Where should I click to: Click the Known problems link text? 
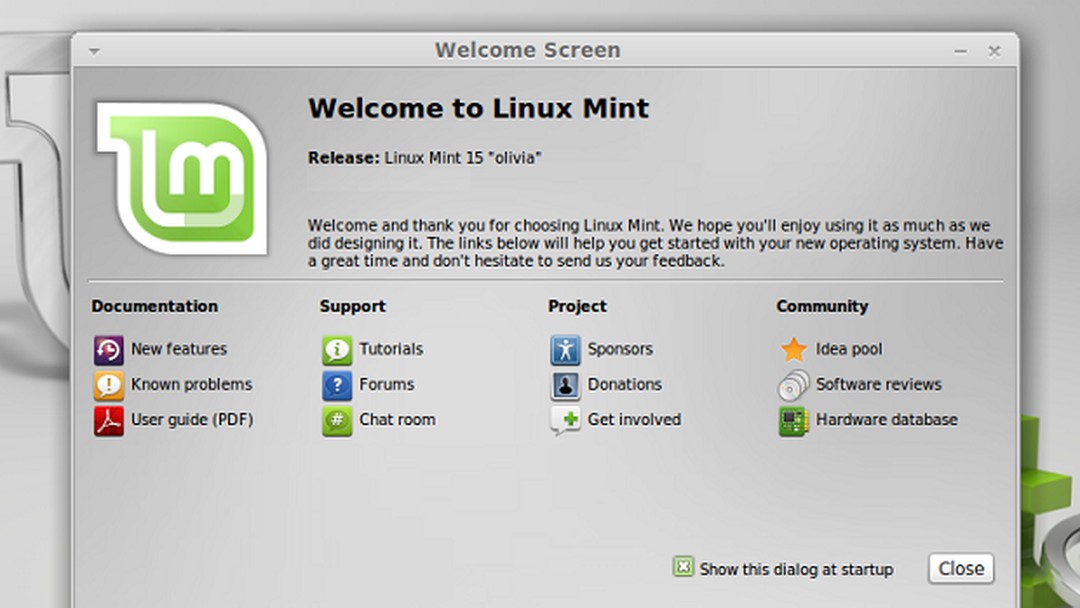(191, 385)
